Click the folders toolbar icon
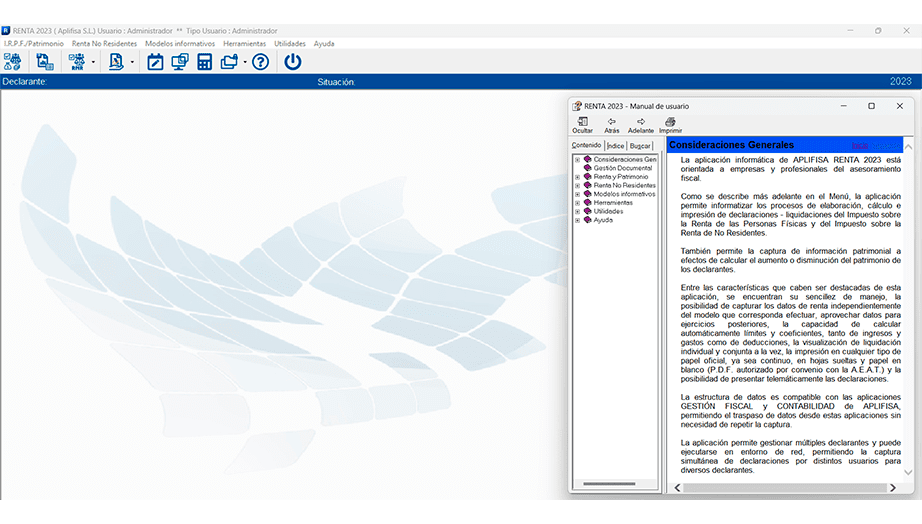The width and height of the screenshot is (922, 524). tap(229, 62)
